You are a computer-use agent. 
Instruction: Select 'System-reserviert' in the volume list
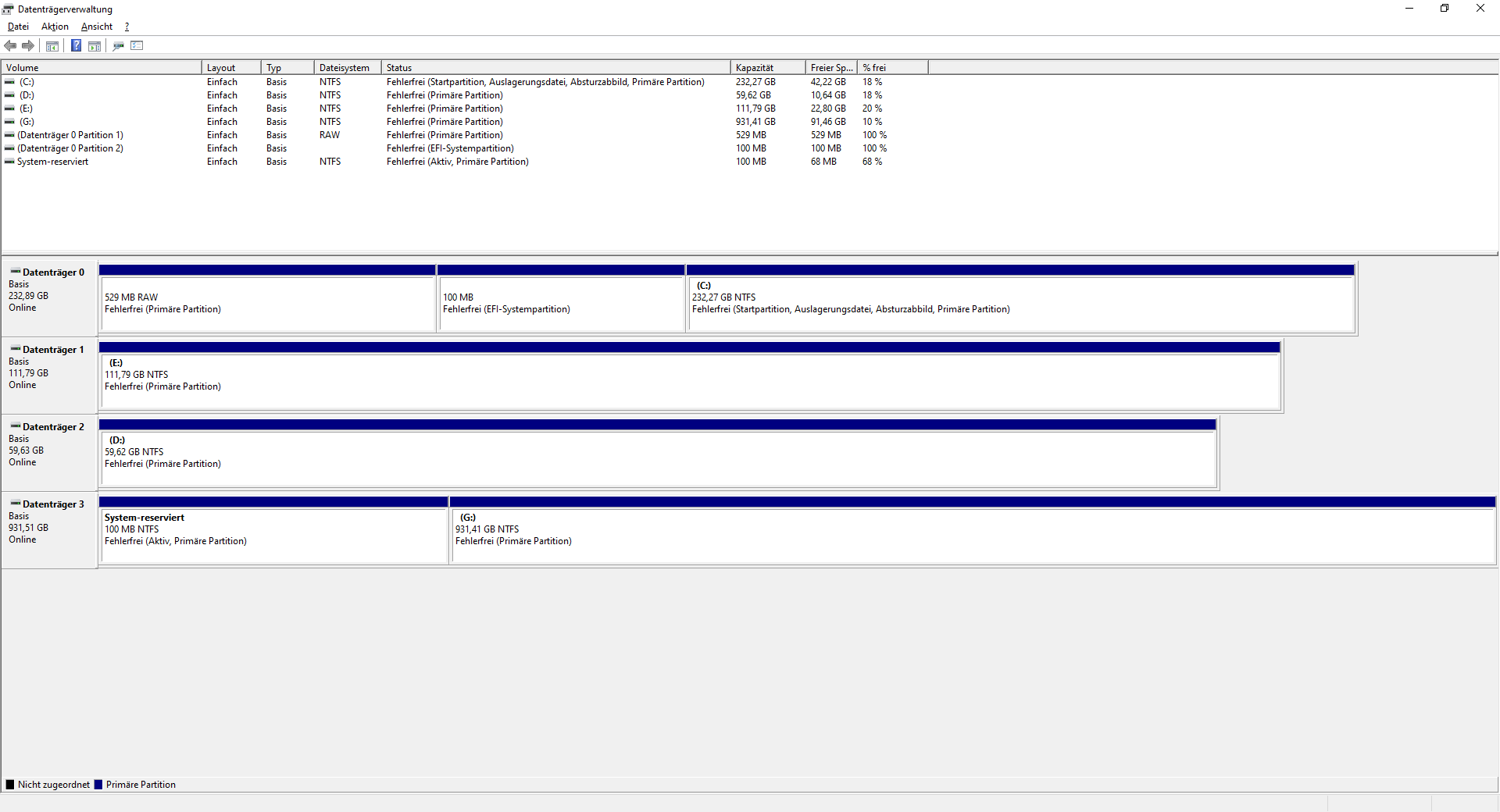(53, 162)
